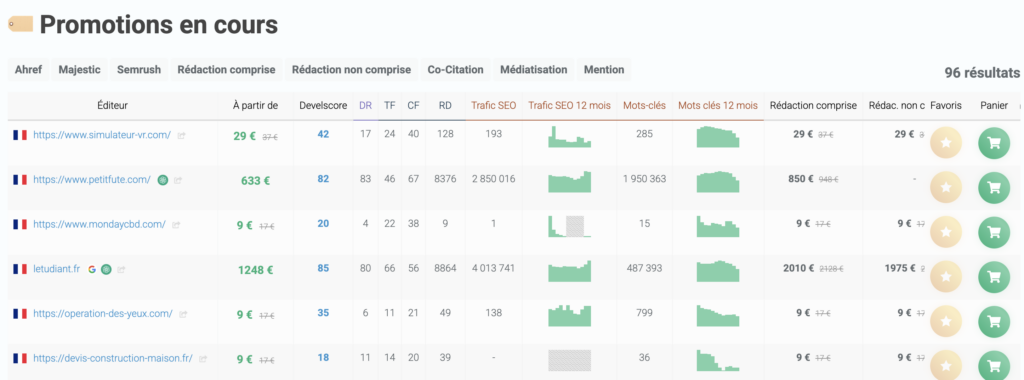Add petitfute.com to favorites star
The image size is (1024, 380).
945,188
